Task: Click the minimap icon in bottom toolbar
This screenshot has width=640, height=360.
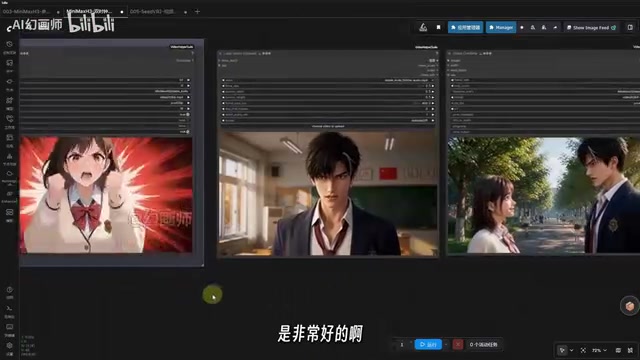Action: click(x=618, y=350)
